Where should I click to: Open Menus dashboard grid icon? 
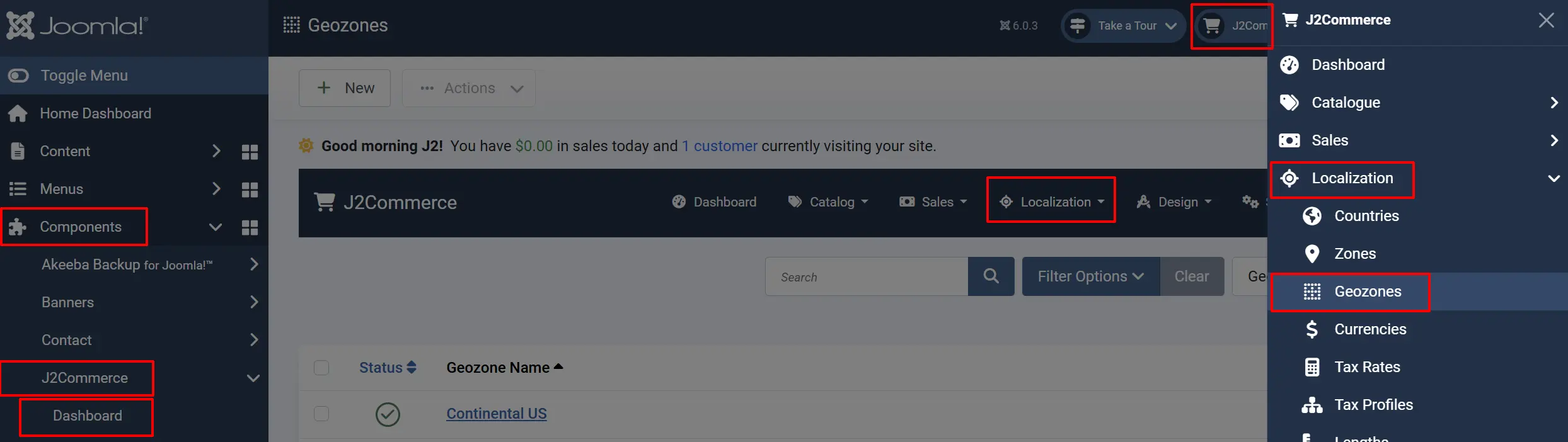click(x=250, y=190)
